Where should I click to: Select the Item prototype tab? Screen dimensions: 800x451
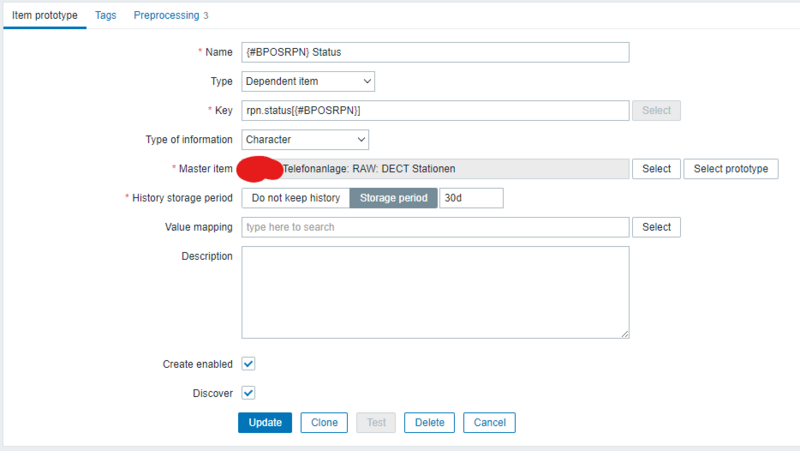(44, 16)
